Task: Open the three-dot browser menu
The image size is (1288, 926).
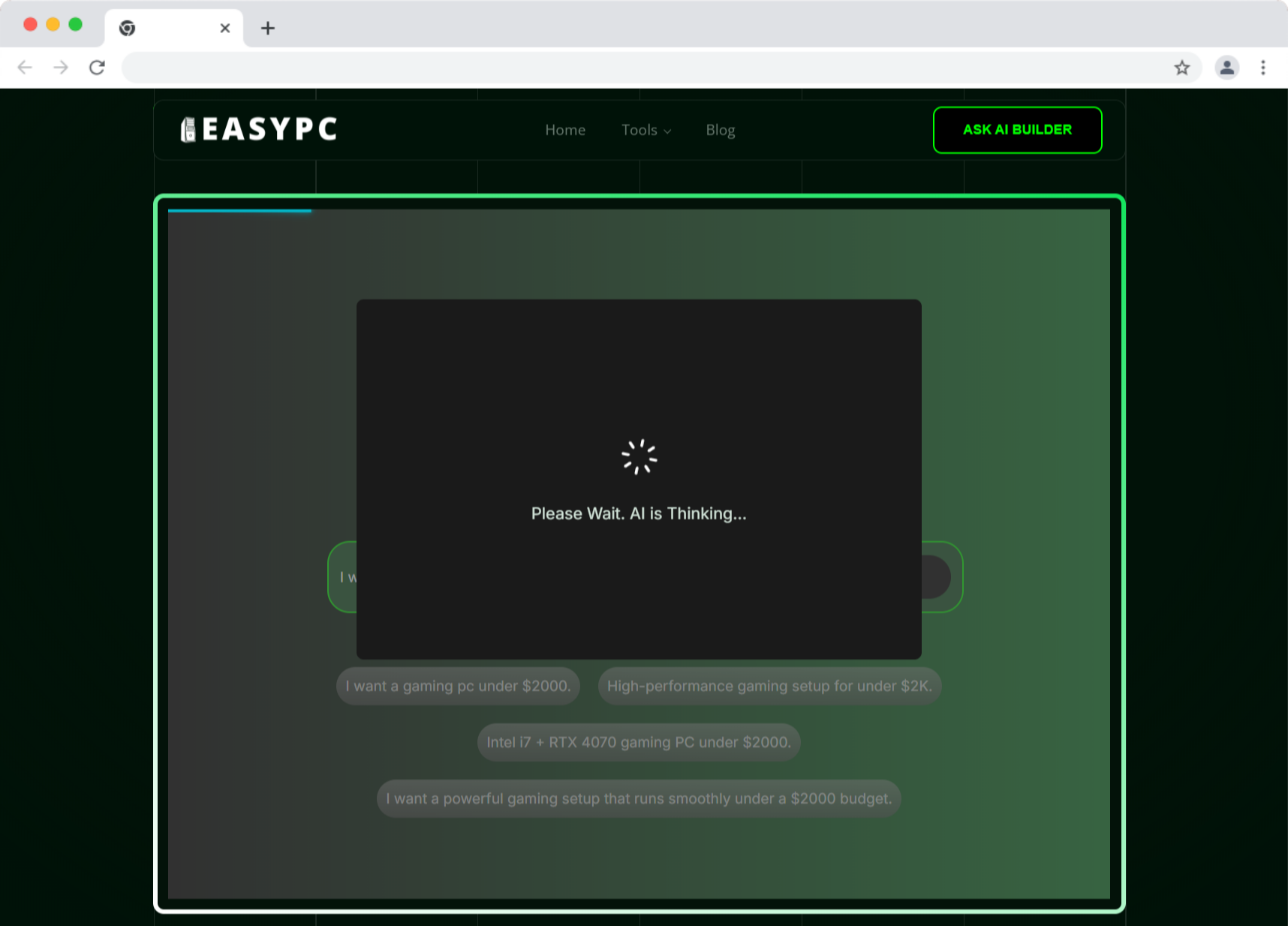Action: click(x=1263, y=67)
